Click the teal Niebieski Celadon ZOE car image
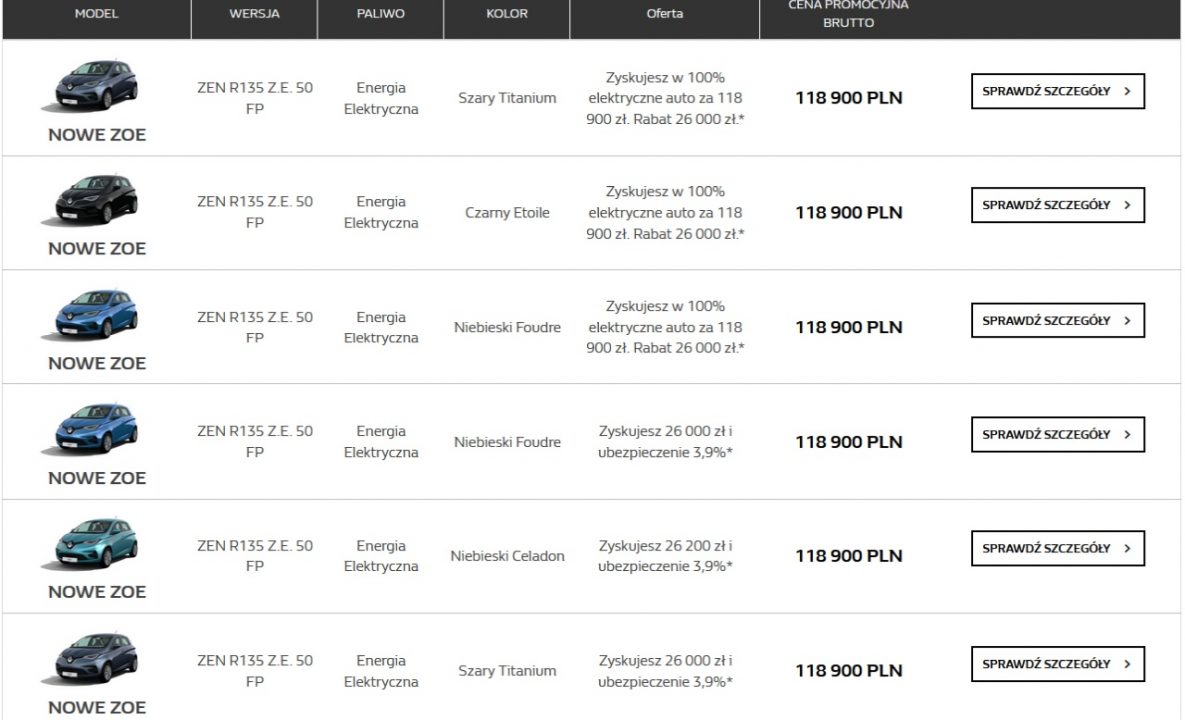 [92, 542]
